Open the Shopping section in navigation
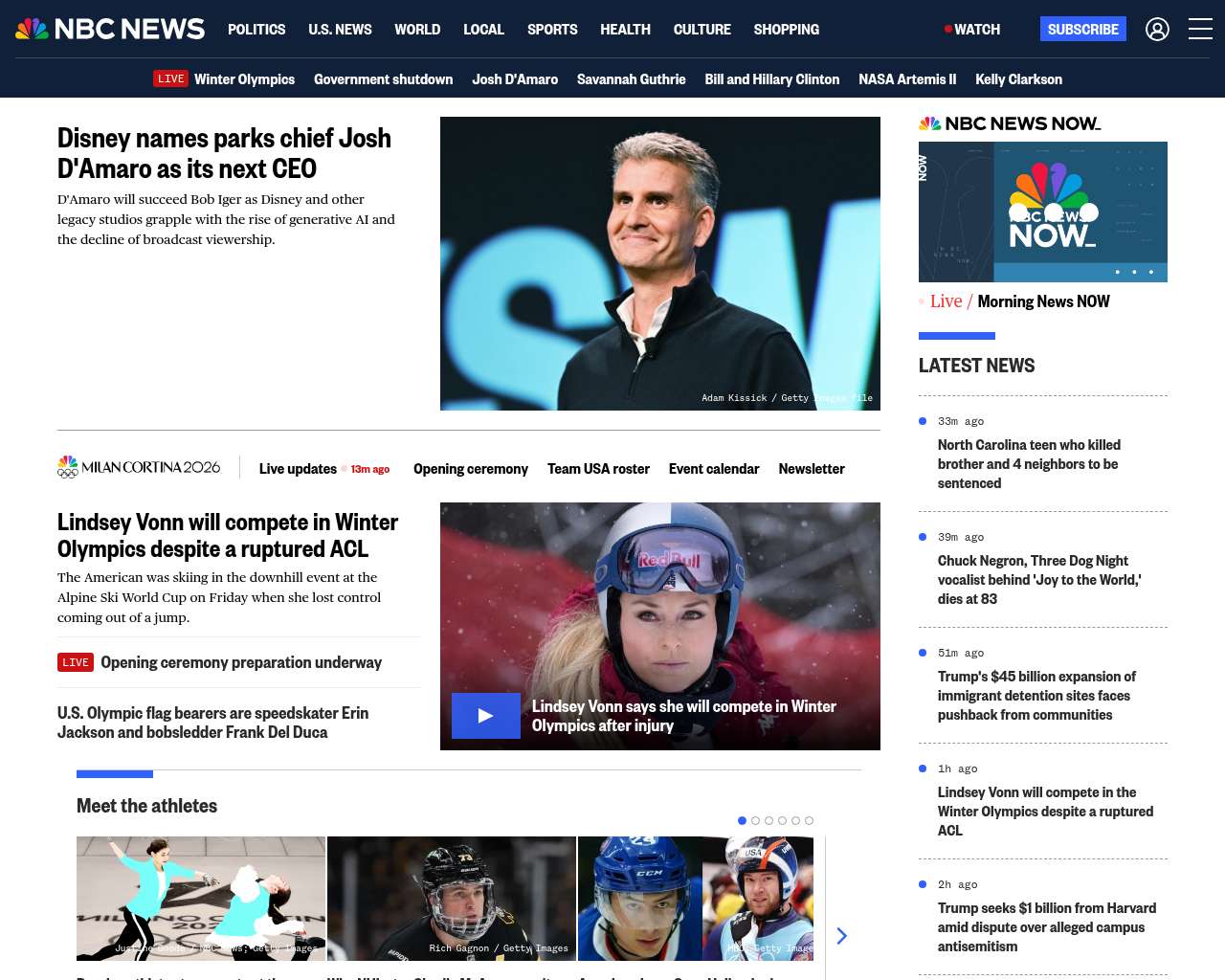The height and width of the screenshot is (980, 1225). 786,30
